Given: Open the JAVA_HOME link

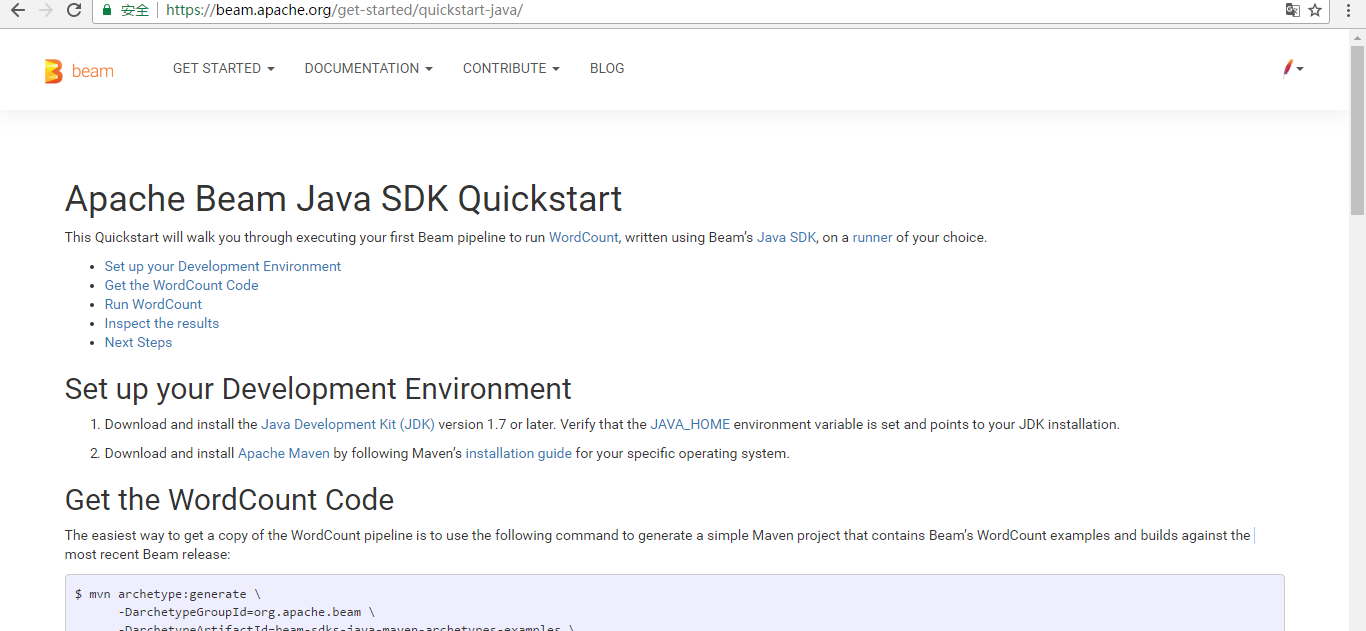Looking at the screenshot, I should (x=690, y=424).
